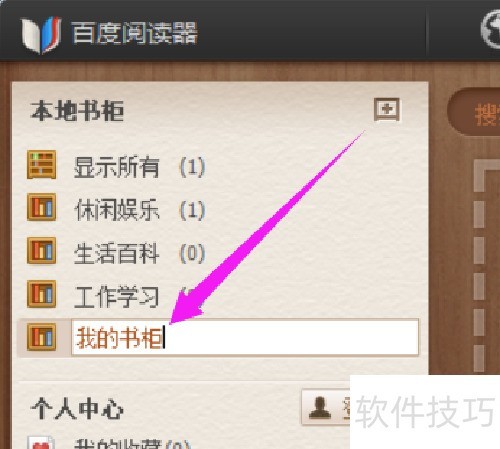Viewport: 500px width, 449px height.
Task: Click the globe icon in top bar
Action: tap(490, 30)
